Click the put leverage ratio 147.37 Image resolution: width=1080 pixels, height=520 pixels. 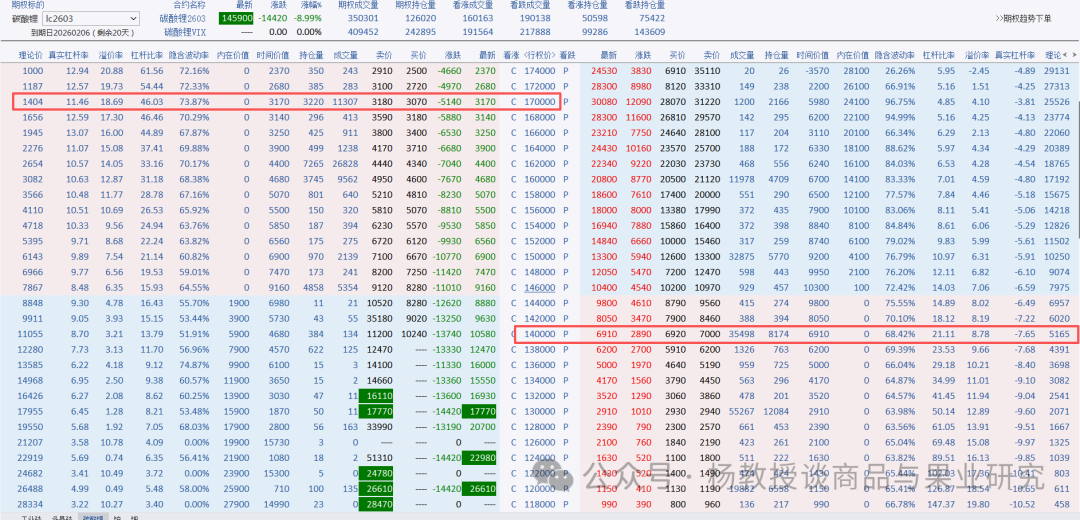coord(938,504)
